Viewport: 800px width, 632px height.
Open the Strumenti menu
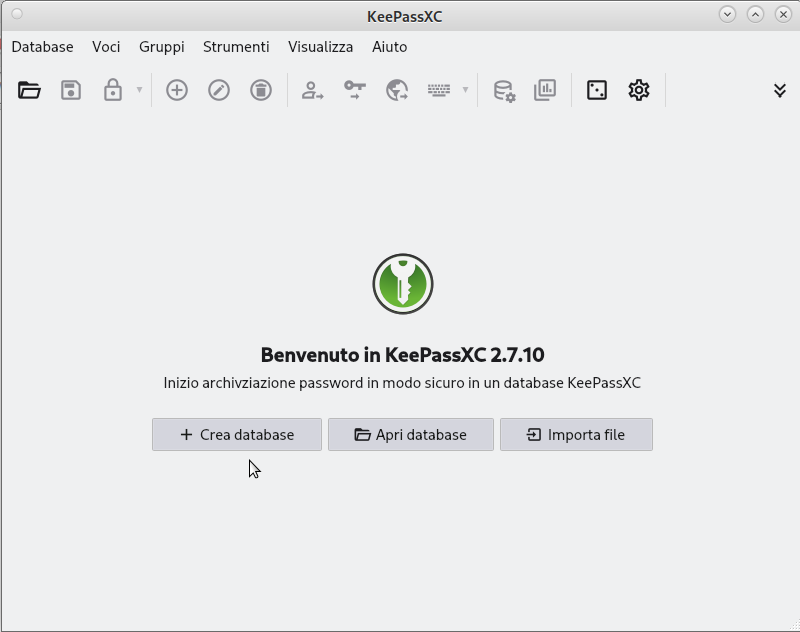pos(236,47)
